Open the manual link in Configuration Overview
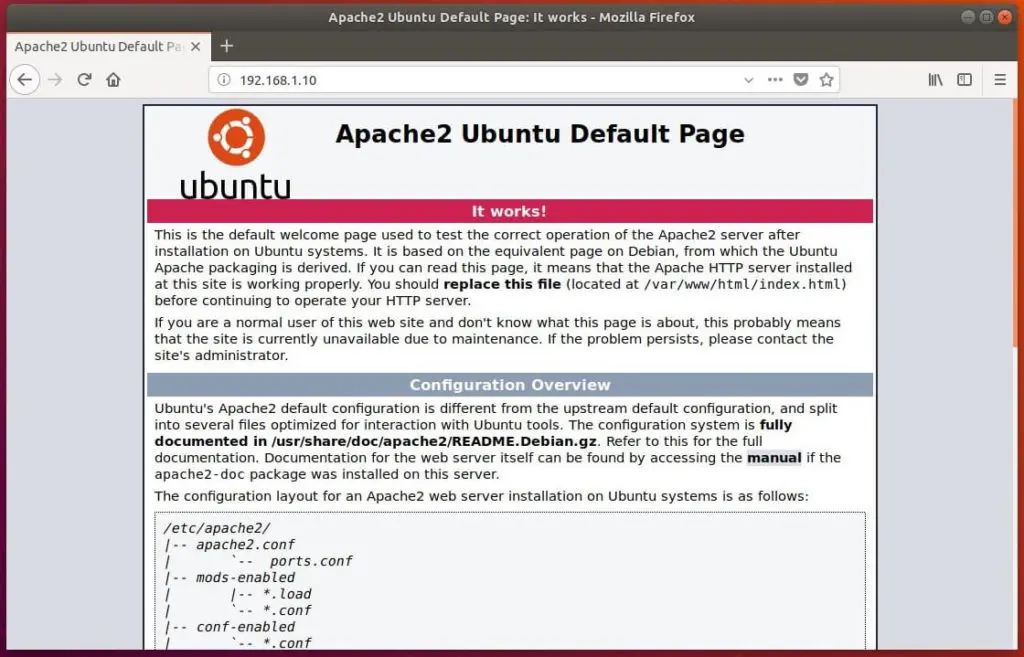Viewport: 1024px width, 657px height. coord(774,458)
